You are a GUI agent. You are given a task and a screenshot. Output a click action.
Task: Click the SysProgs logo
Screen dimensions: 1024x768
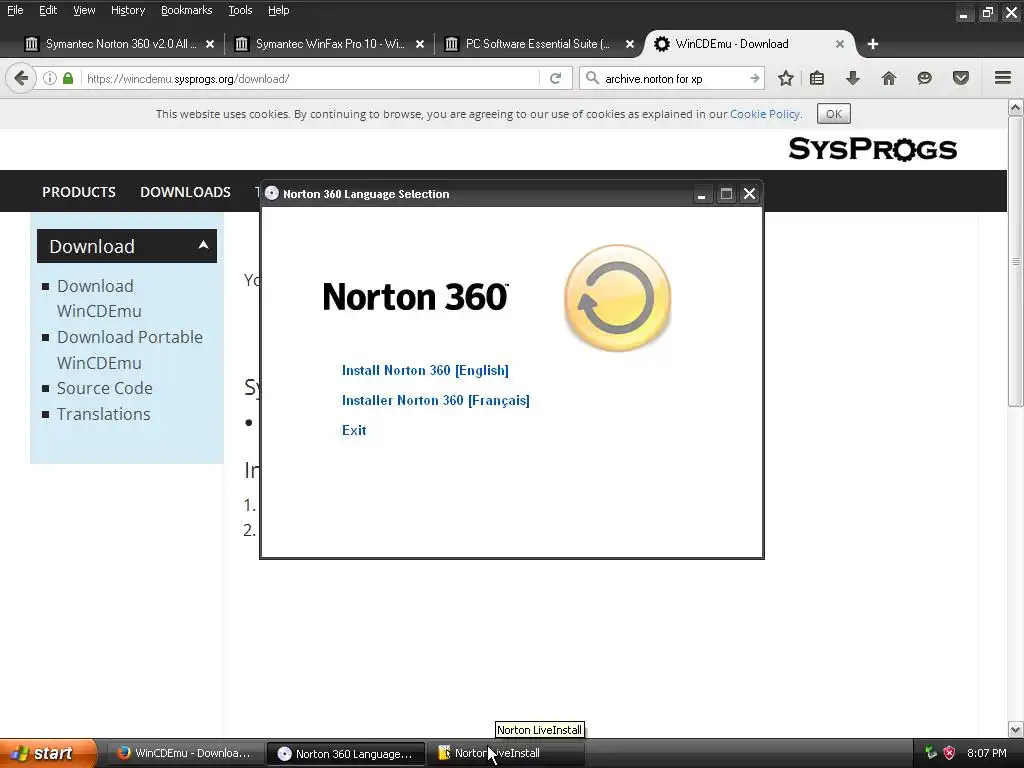872,149
